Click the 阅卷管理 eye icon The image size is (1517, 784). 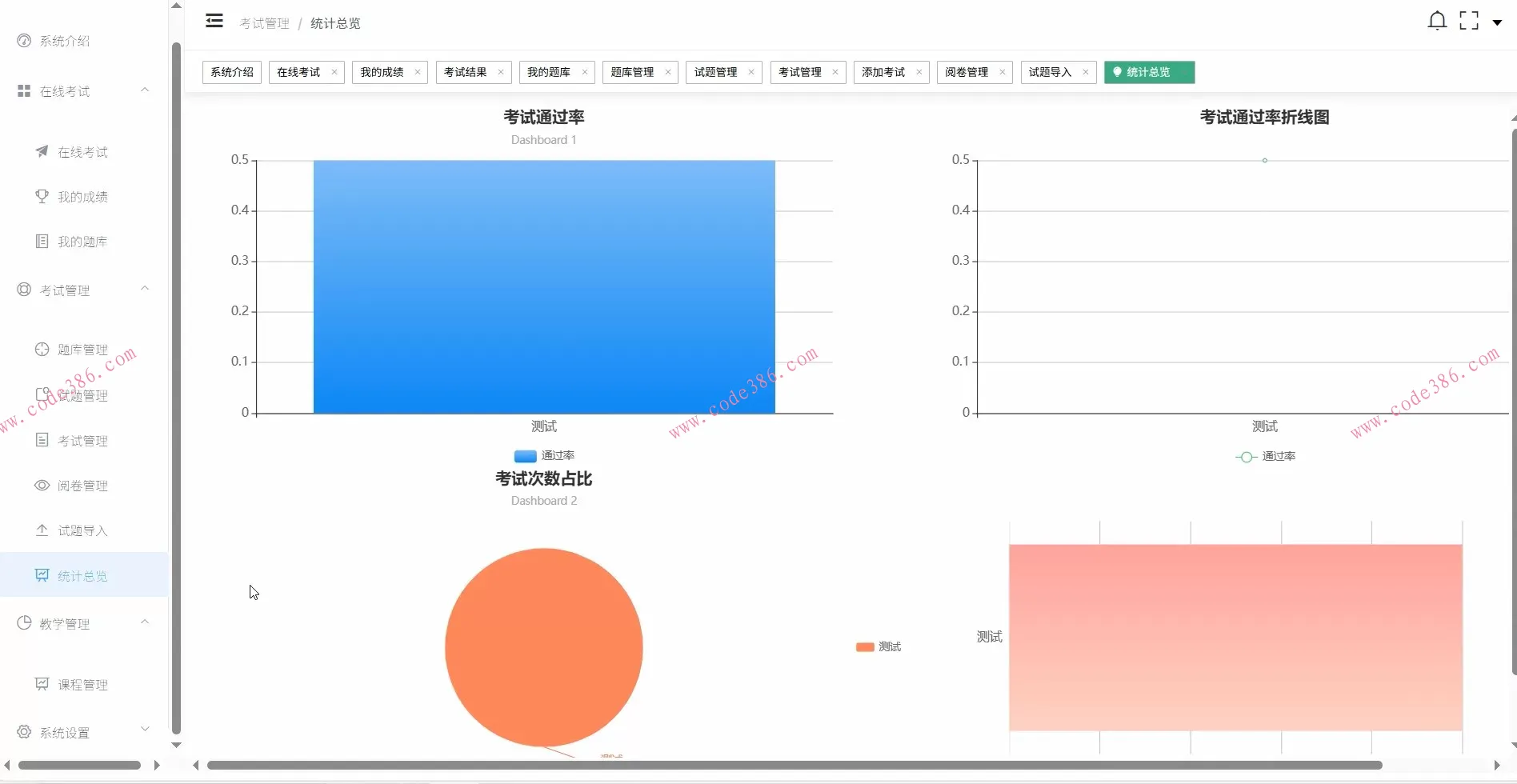coord(42,486)
